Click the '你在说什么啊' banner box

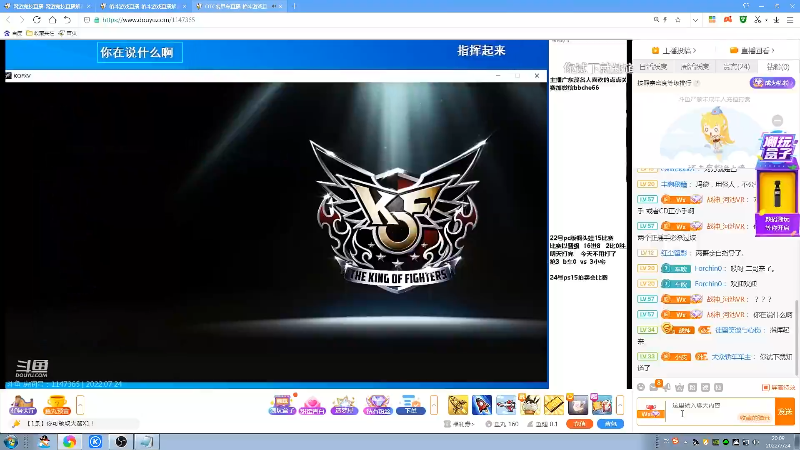click(140, 53)
